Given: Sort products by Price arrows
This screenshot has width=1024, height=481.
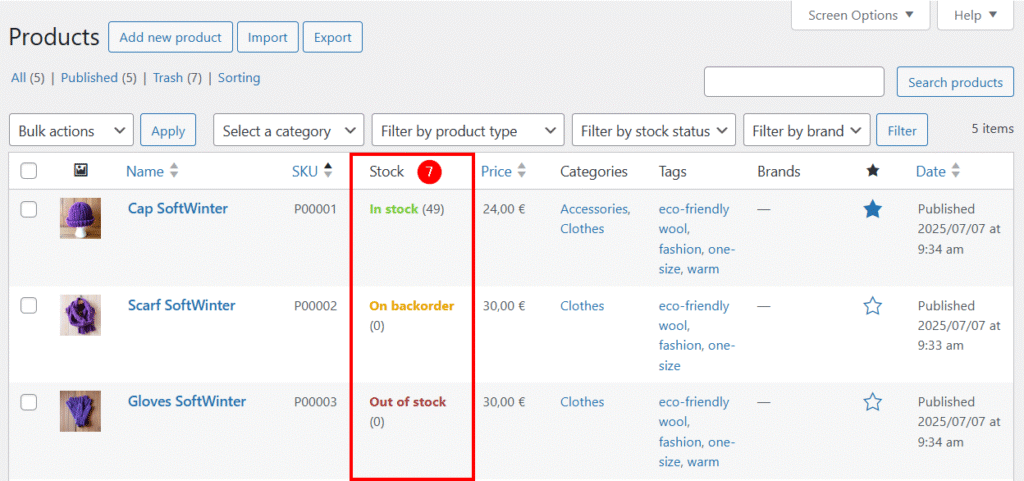Looking at the screenshot, I should tap(521, 171).
